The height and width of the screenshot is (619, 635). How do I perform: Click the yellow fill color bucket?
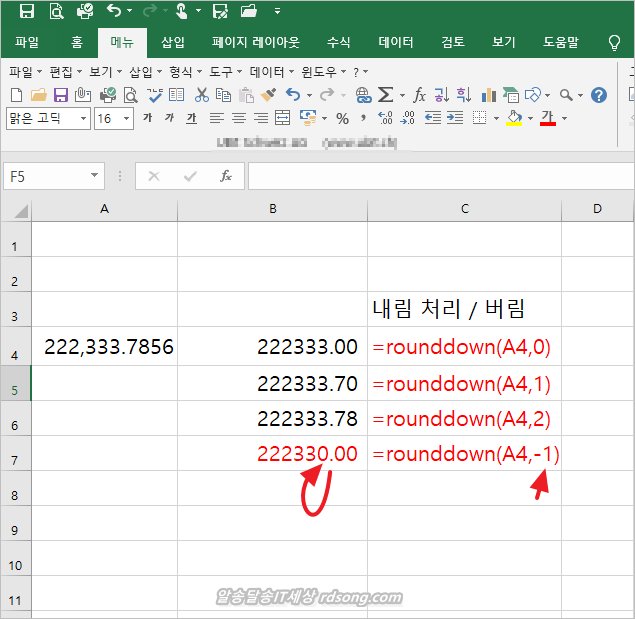point(514,118)
